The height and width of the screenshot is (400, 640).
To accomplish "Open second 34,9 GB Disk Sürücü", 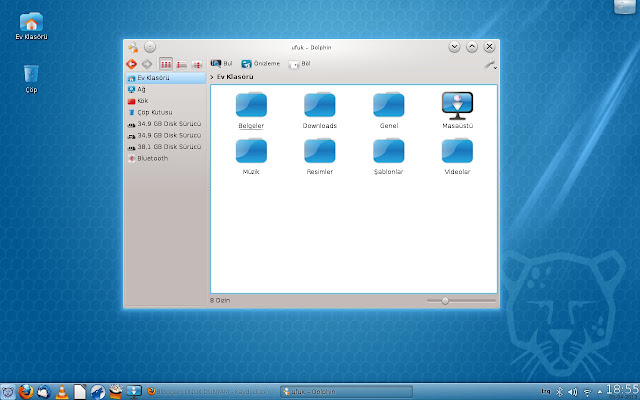I will point(166,135).
